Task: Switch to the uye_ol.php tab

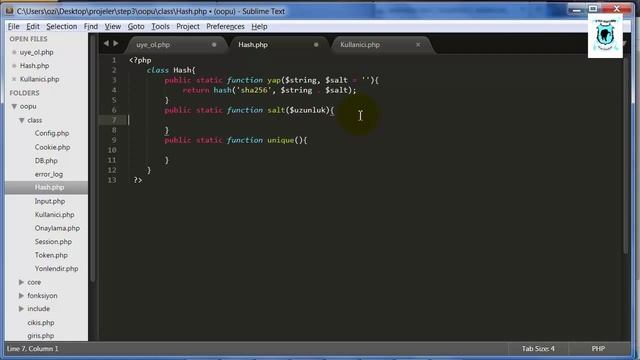Action: coord(176,45)
